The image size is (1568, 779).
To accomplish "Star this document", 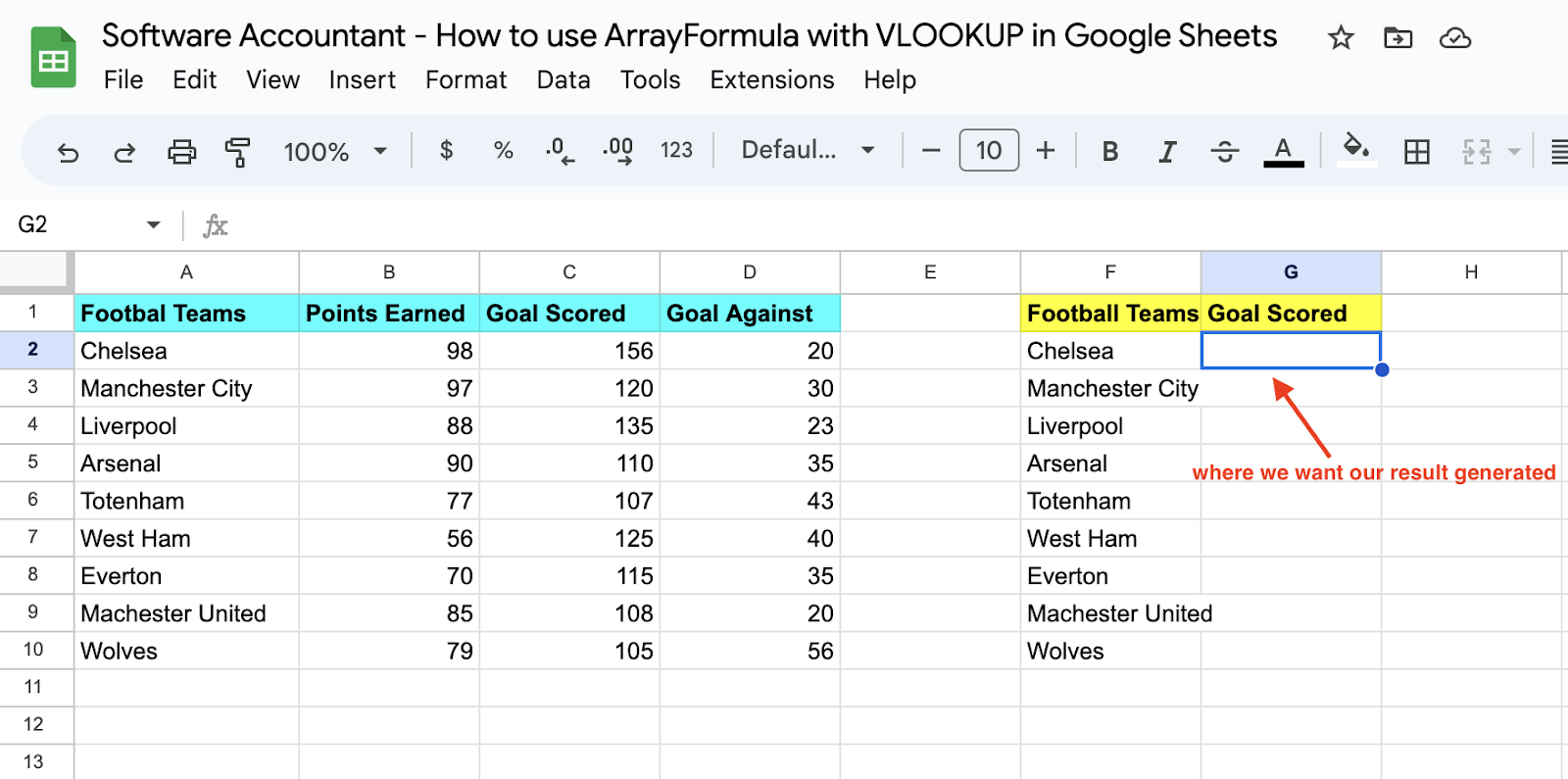I will coord(1341,38).
